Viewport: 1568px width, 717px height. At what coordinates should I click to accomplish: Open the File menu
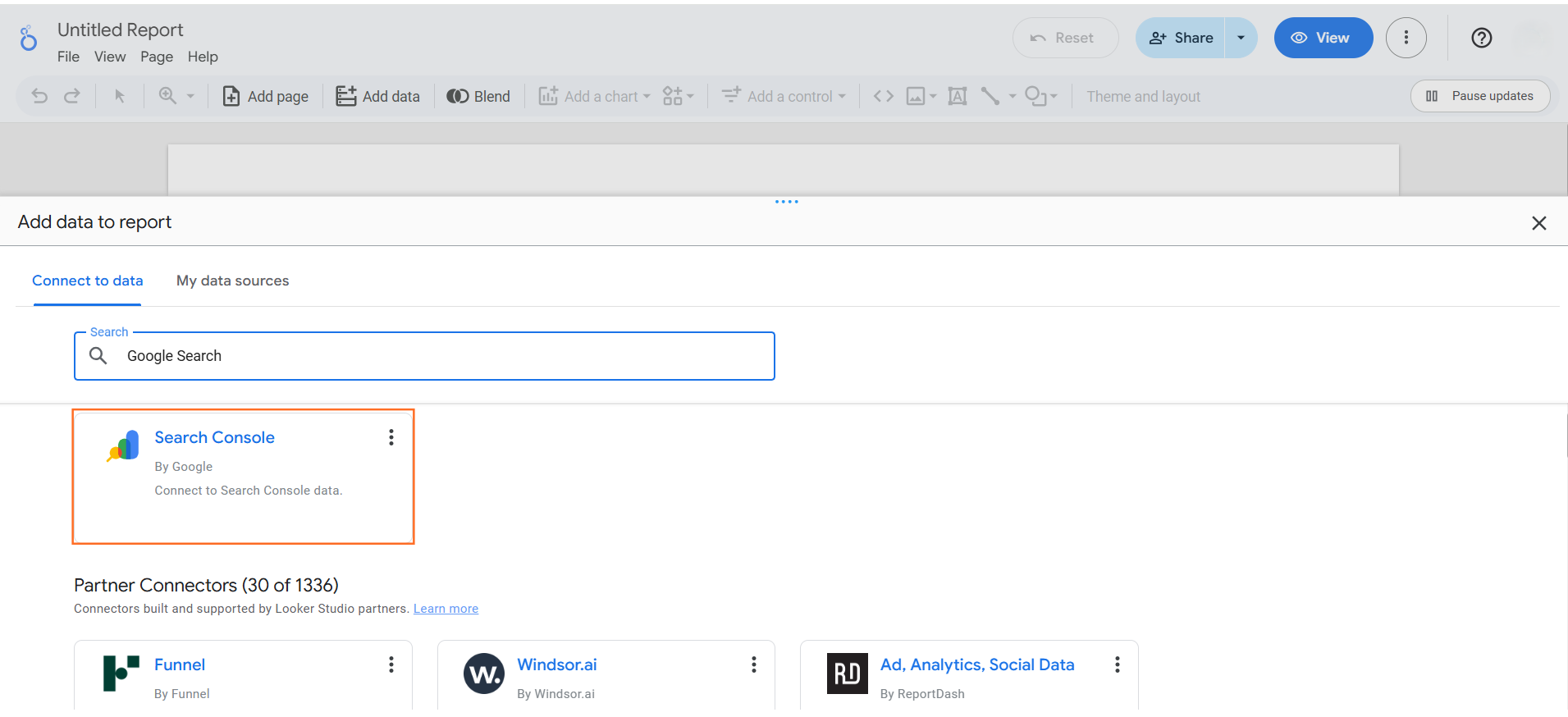[68, 57]
